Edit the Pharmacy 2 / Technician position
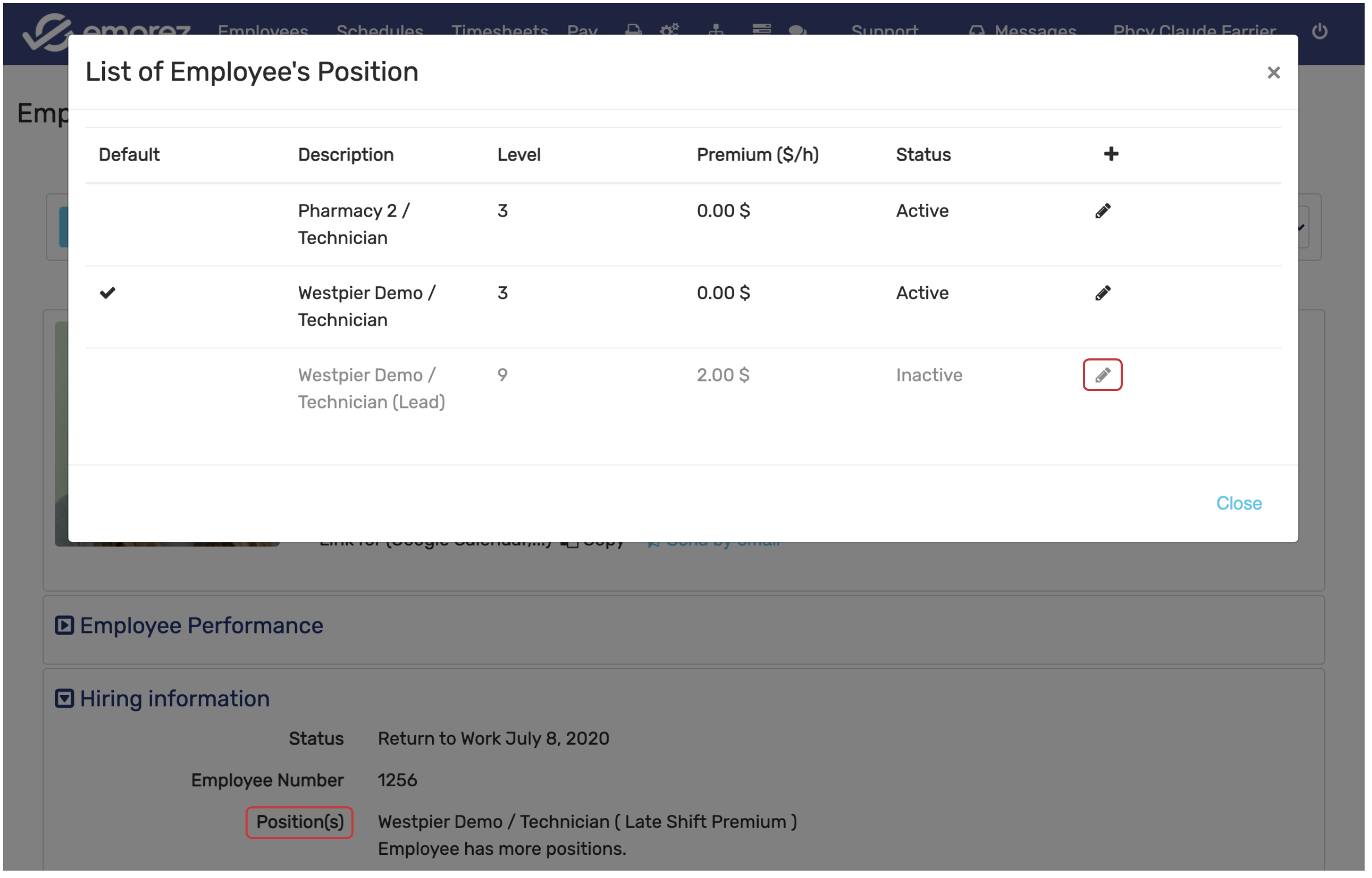This screenshot has width=1372, height=878. click(1102, 211)
